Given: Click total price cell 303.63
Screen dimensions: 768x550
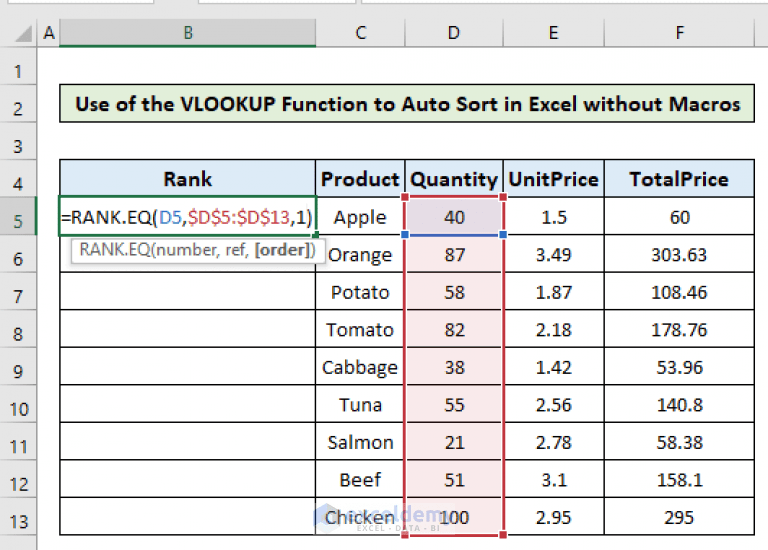Looking at the screenshot, I should 679,254.
